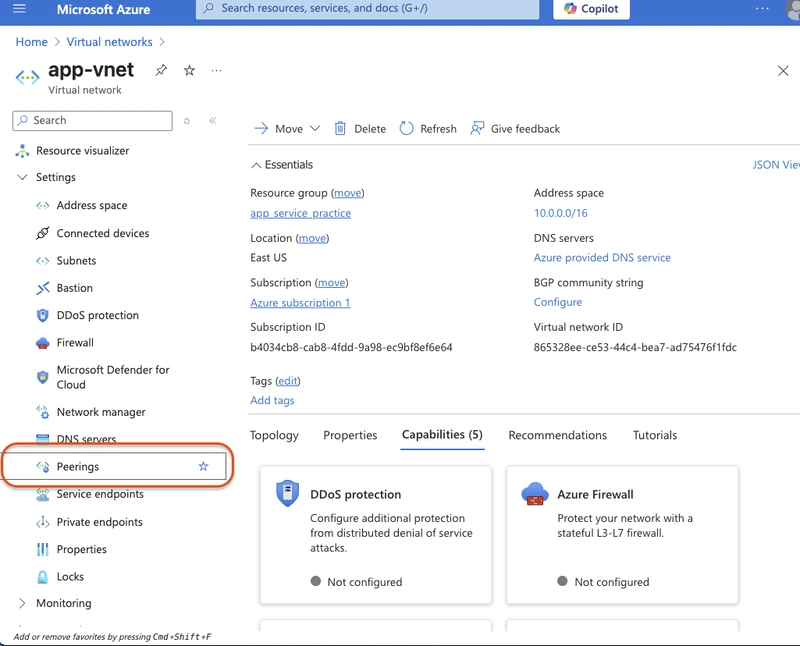Click the Network manager icon
The image size is (800, 646).
43,412
